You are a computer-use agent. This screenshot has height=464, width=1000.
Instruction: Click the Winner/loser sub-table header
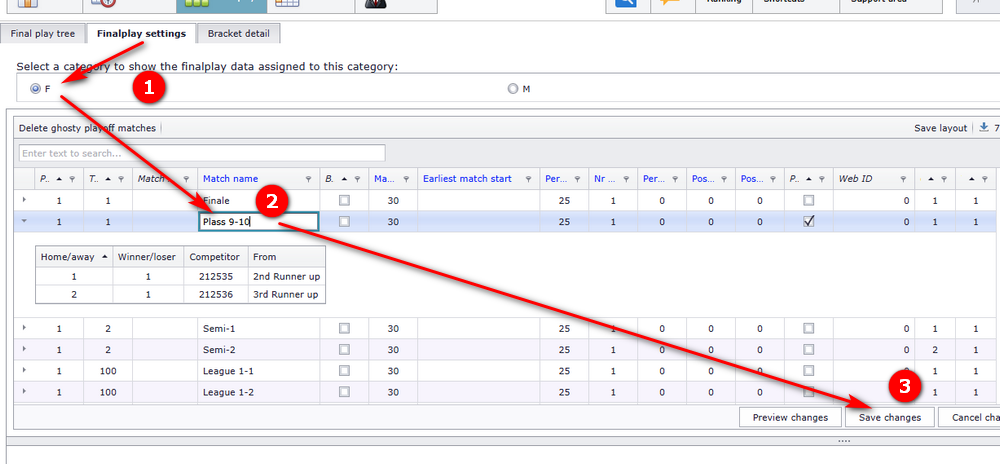(148, 257)
